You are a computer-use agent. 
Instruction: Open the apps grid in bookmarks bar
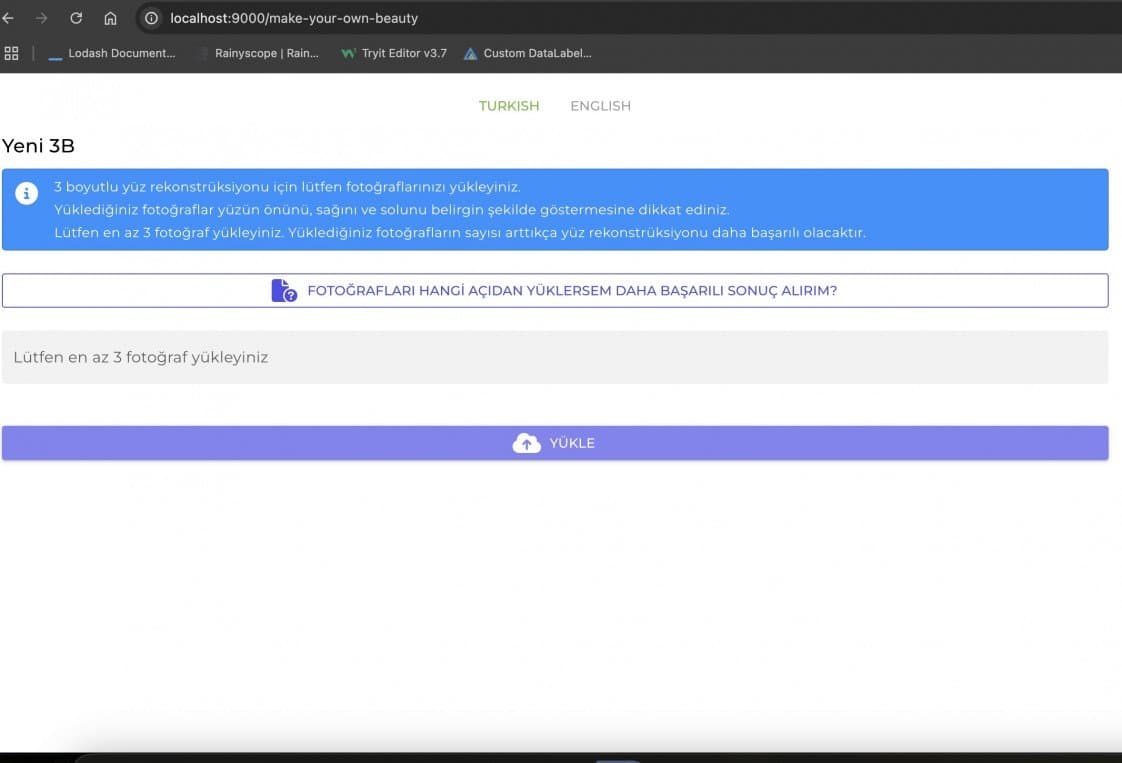pos(11,53)
